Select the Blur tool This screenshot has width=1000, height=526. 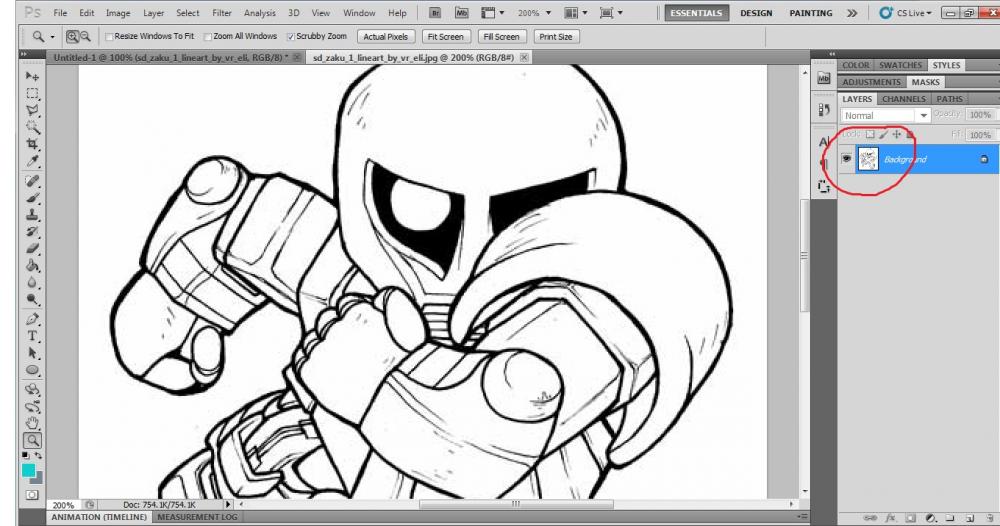click(32, 282)
